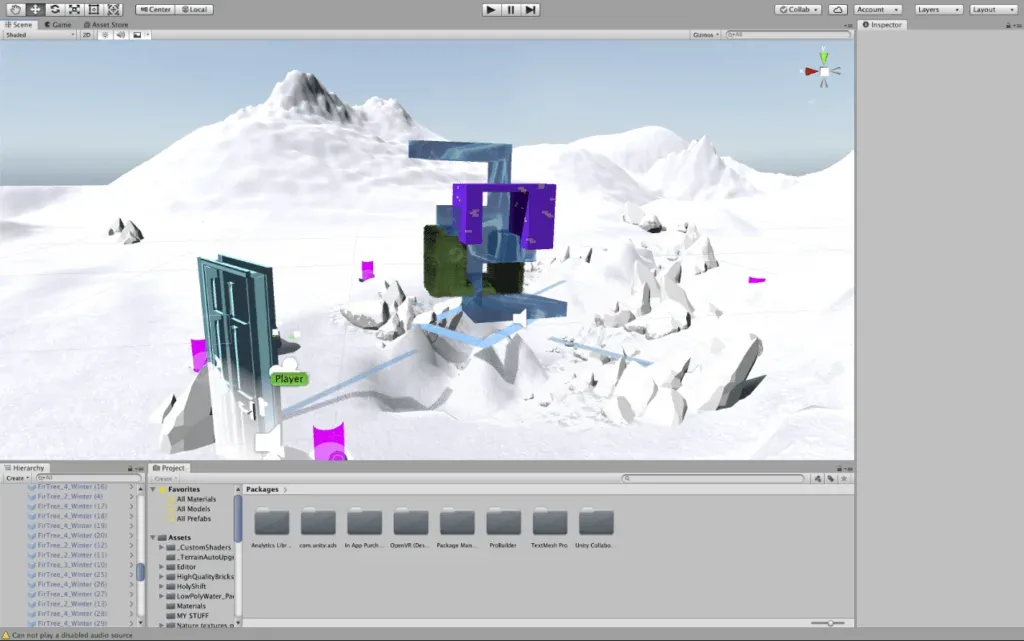Viewport: 1024px width, 641px height.
Task: Open the Account dropdown
Action: (878, 9)
